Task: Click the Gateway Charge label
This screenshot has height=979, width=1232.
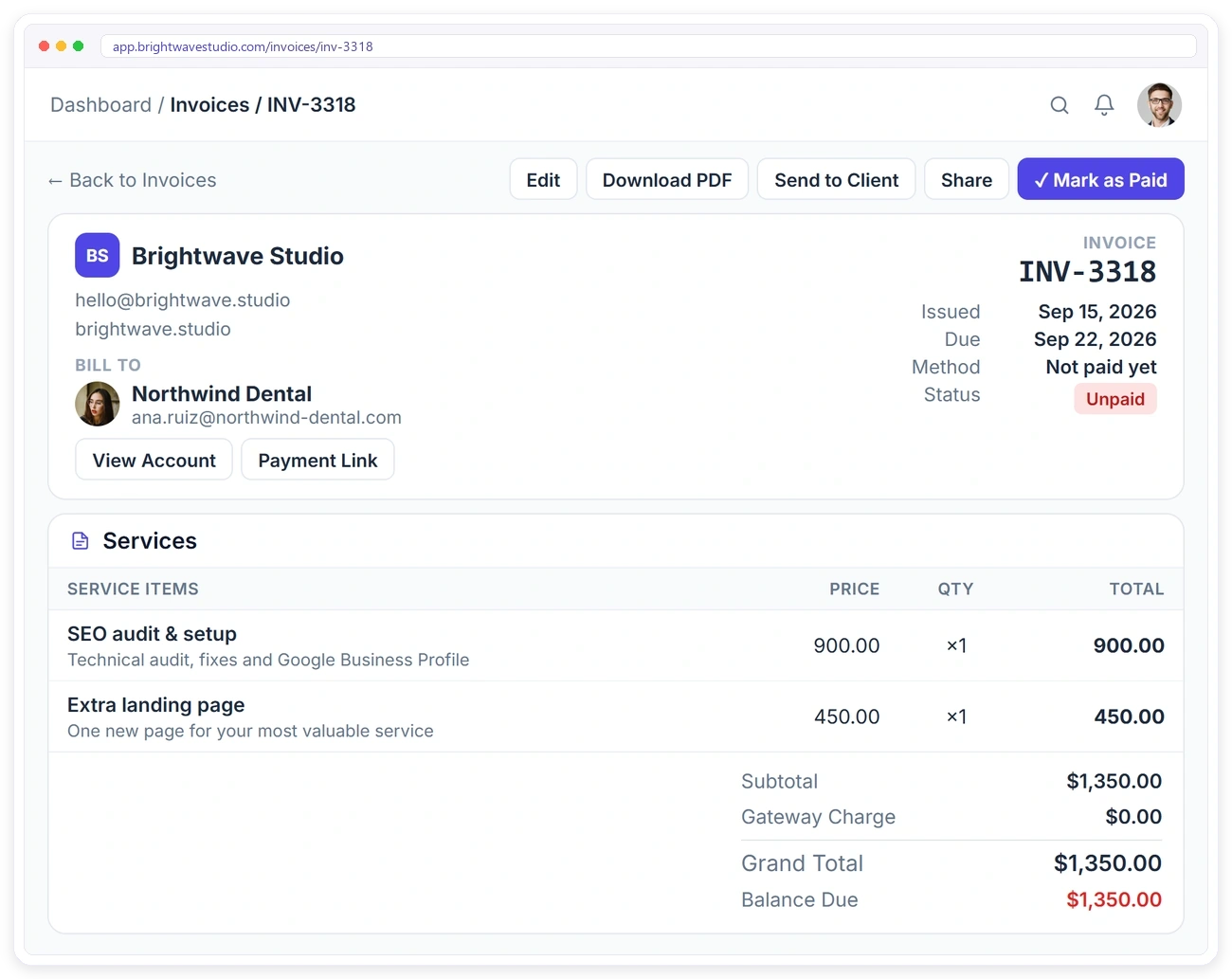Action: click(x=819, y=816)
